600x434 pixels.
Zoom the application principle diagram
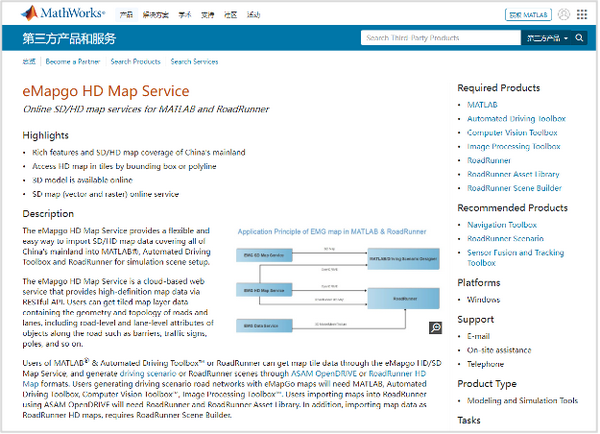point(437,328)
